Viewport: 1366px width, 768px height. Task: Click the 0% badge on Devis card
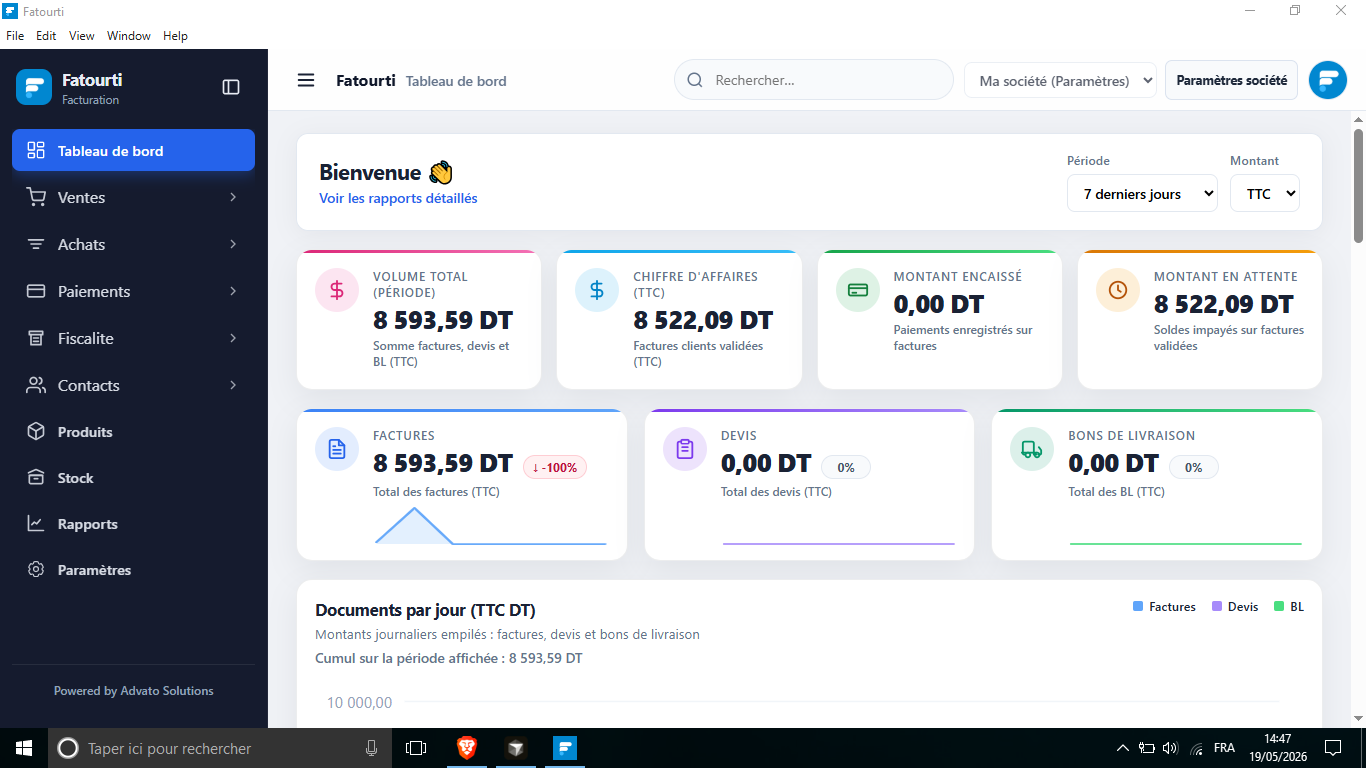846,467
